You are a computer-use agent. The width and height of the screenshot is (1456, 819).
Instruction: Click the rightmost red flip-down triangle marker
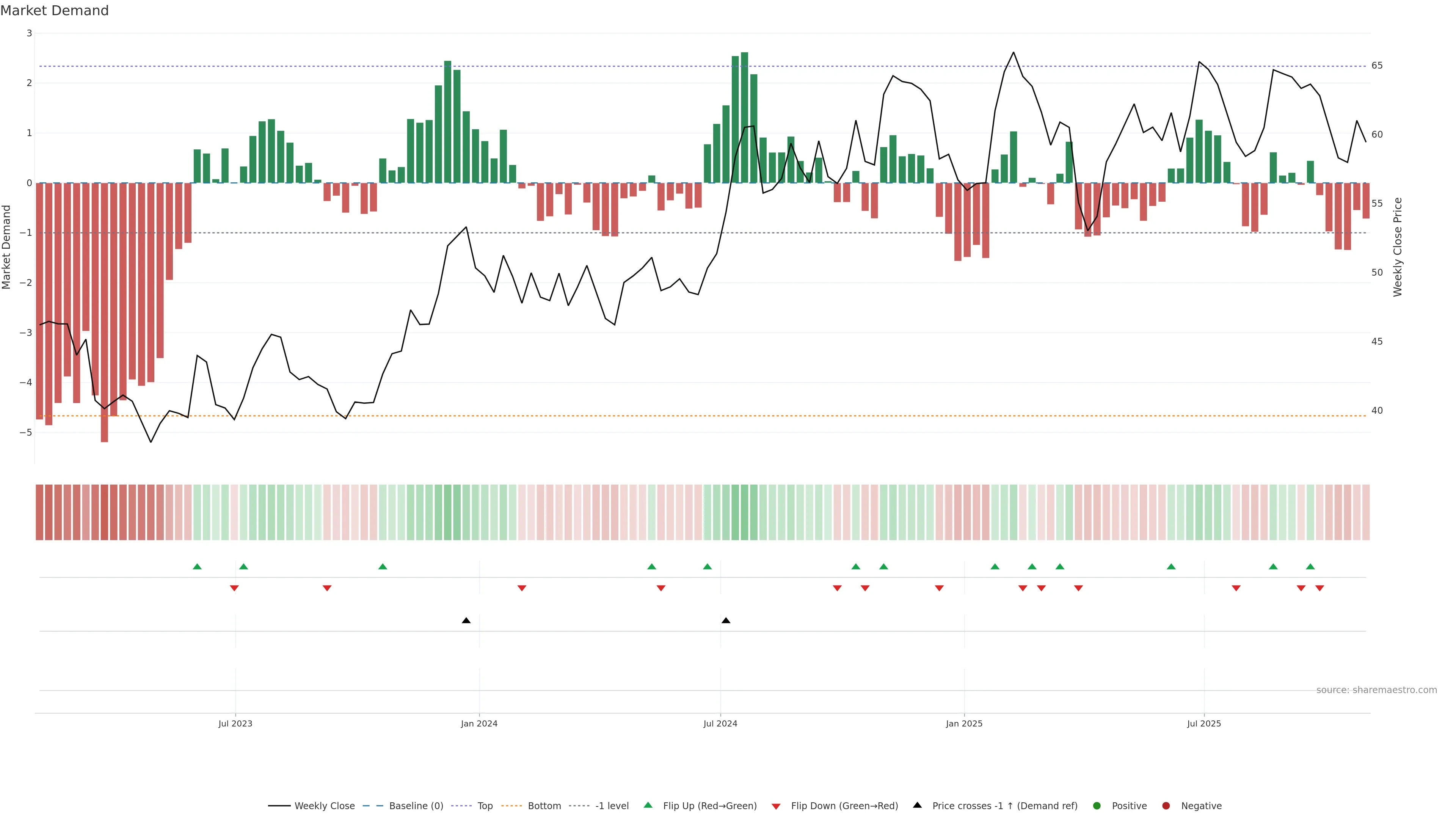tap(1320, 588)
